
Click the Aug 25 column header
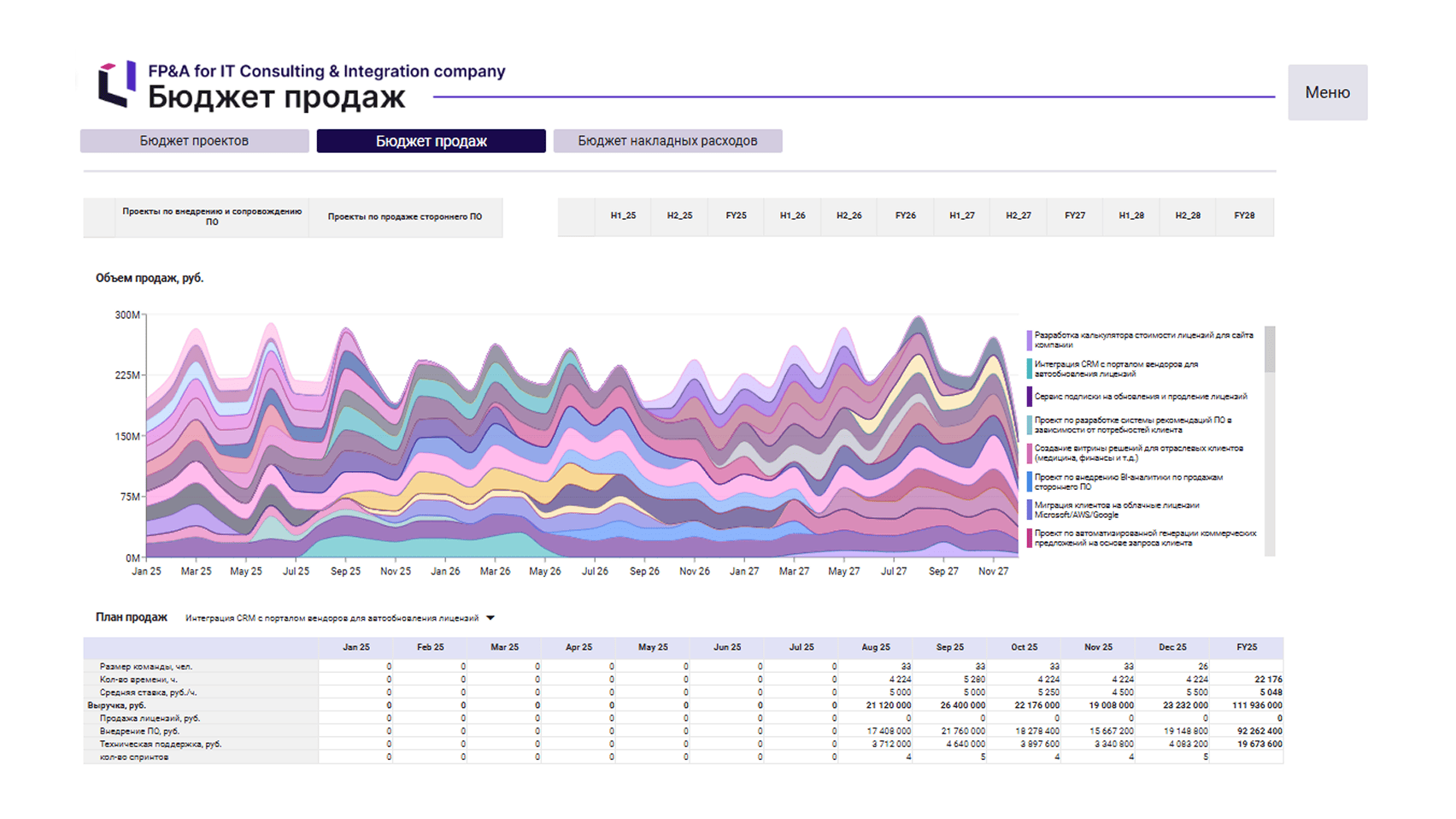(x=876, y=647)
